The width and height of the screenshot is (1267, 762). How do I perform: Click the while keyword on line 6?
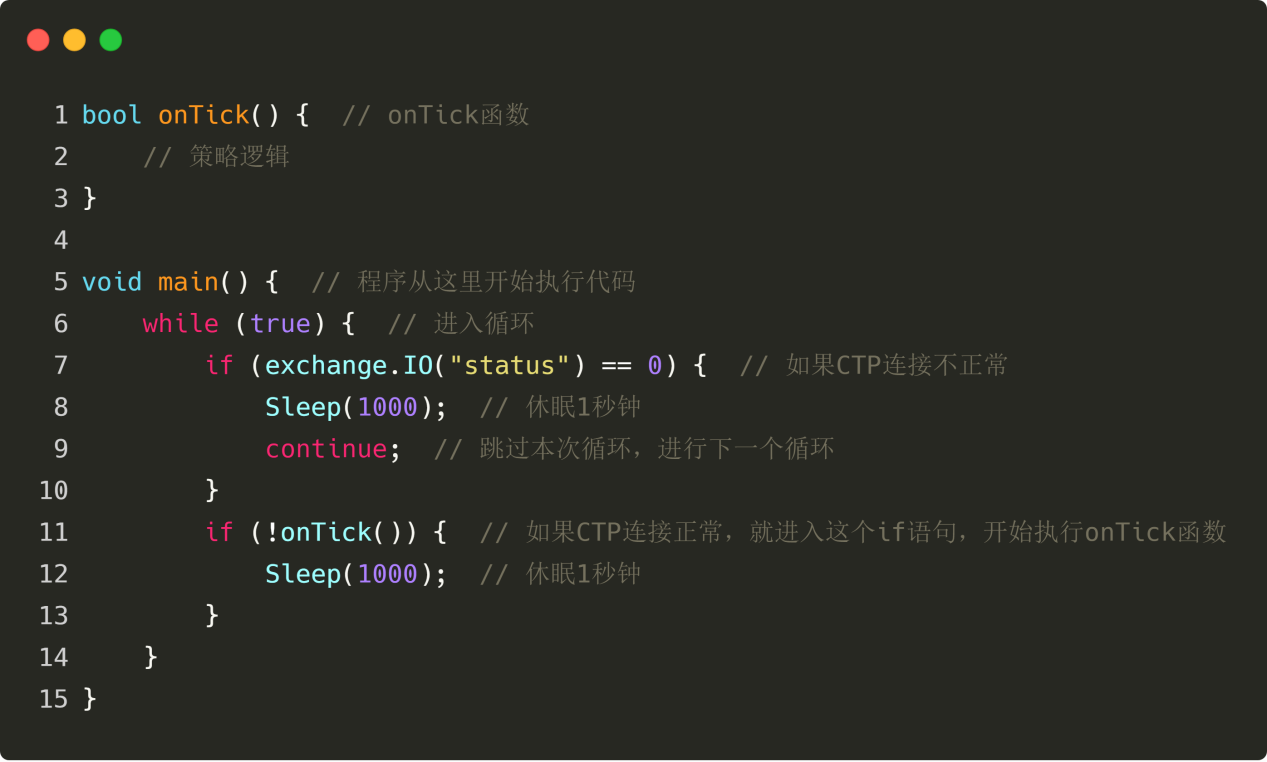pyautogui.click(x=181, y=323)
